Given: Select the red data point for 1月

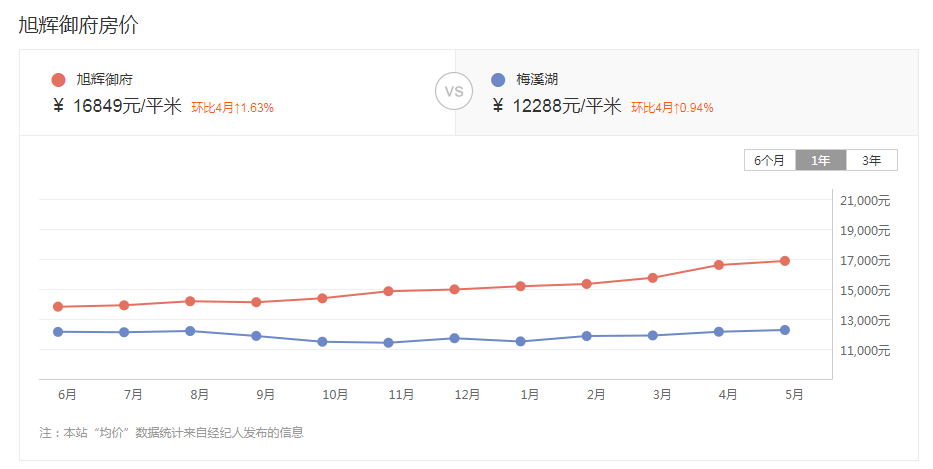Looking at the screenshot, I should coord(520,286).
